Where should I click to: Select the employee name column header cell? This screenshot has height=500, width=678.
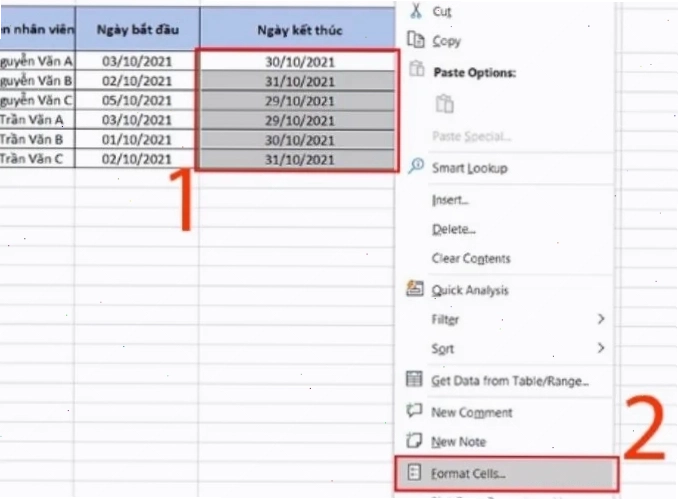(x=37, y=29)
